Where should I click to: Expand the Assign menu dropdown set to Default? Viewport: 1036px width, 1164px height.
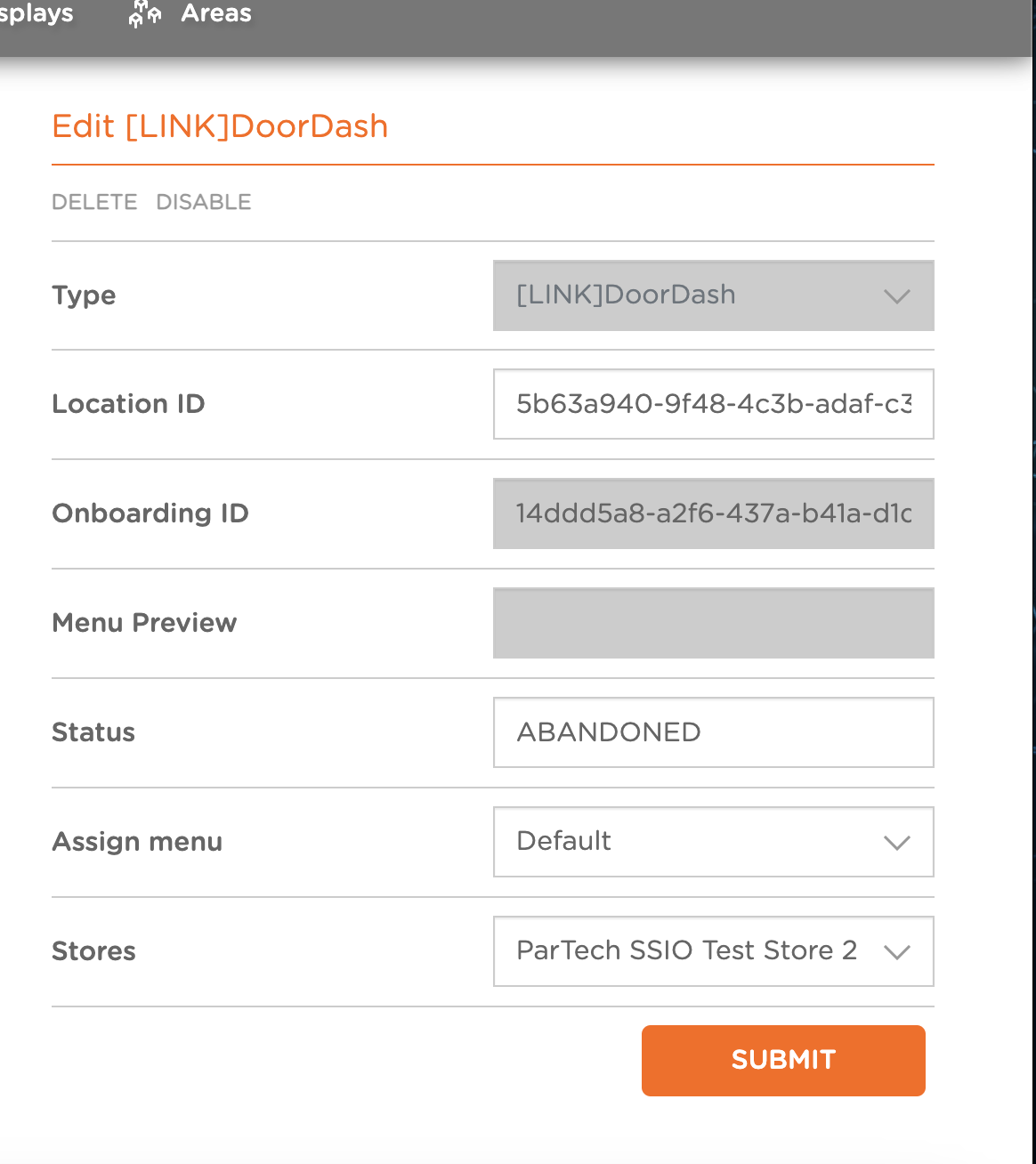tap(712, 842)
